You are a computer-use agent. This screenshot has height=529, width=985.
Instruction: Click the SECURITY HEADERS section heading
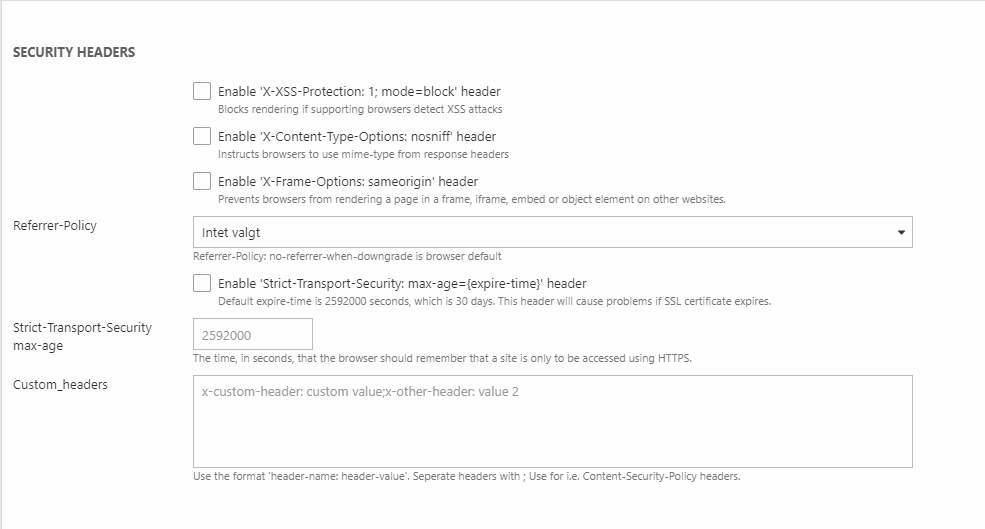tap(74, 52)
